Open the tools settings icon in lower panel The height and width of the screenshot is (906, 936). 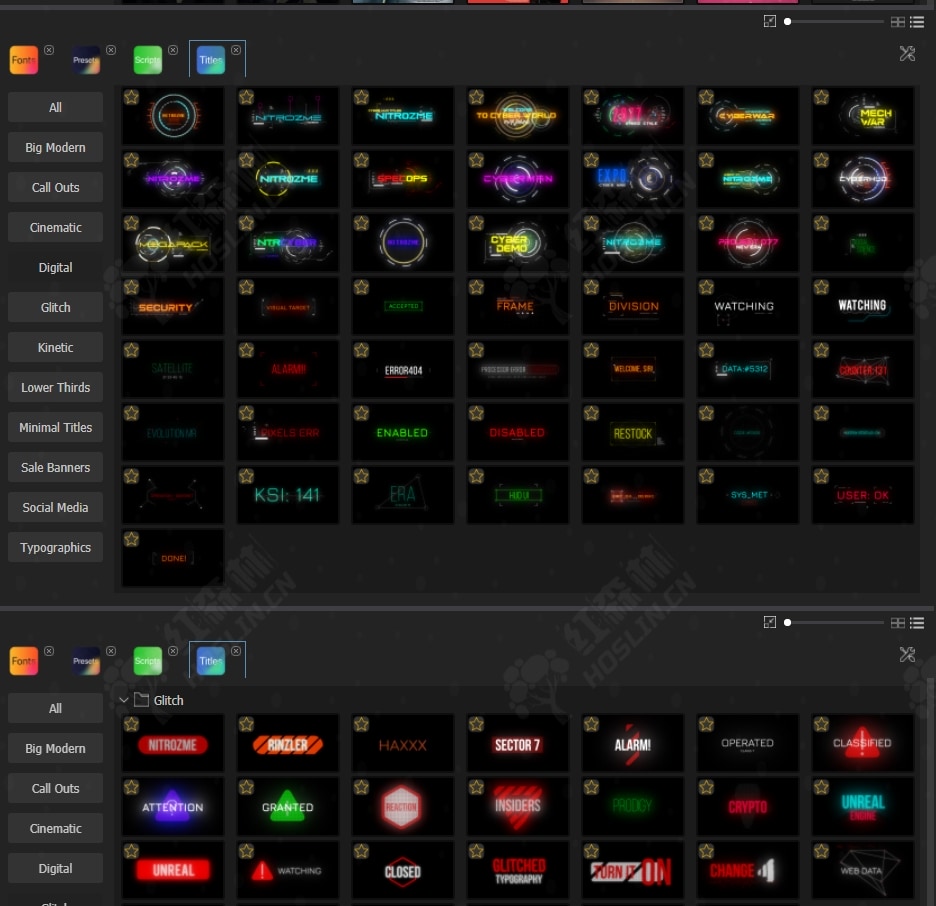(x=907, y=655)
